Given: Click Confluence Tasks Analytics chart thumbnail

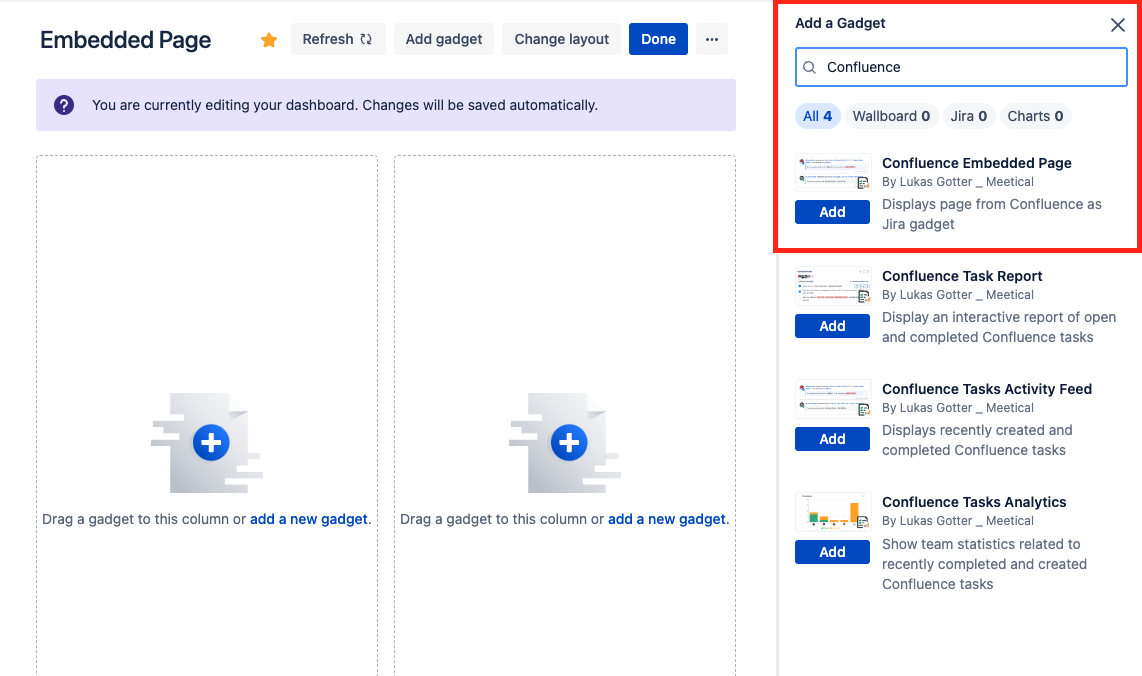Looking at the screenshot, I should coord(833,511).
